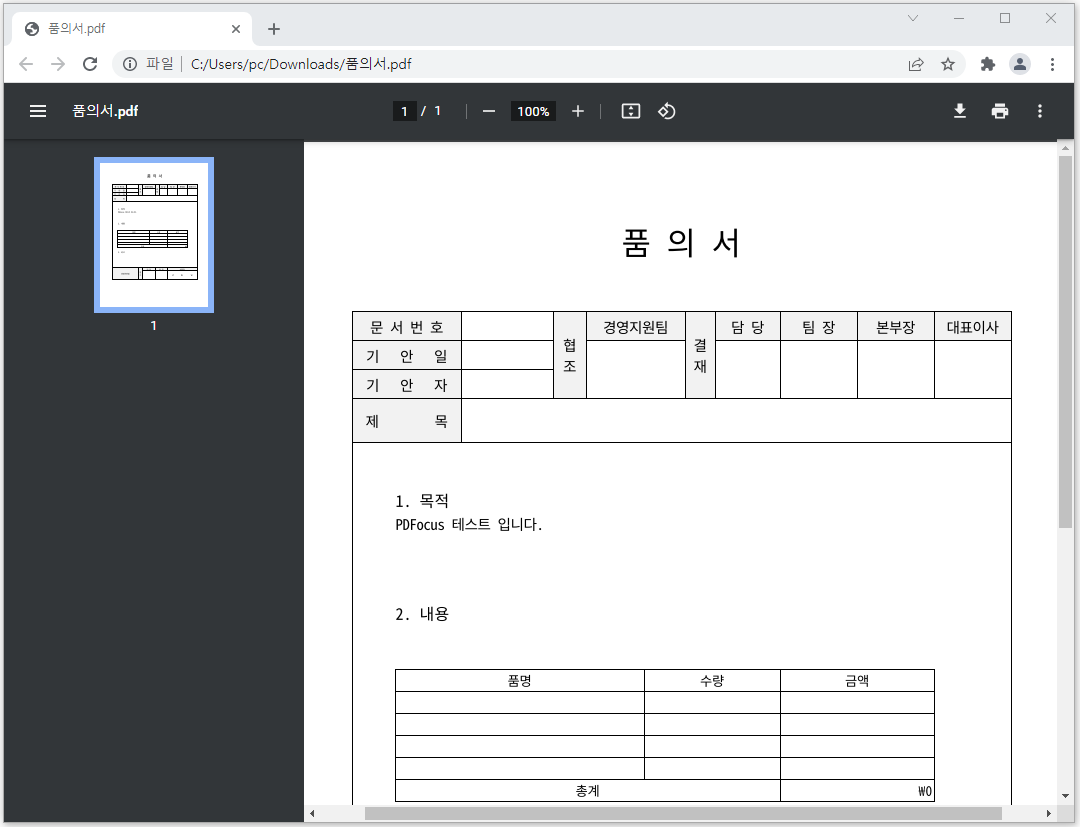The width and height of the screenshot is (1080, 827).
Task: Click the 문 서 번 호 cell
Action: click(x=407, y=327)
